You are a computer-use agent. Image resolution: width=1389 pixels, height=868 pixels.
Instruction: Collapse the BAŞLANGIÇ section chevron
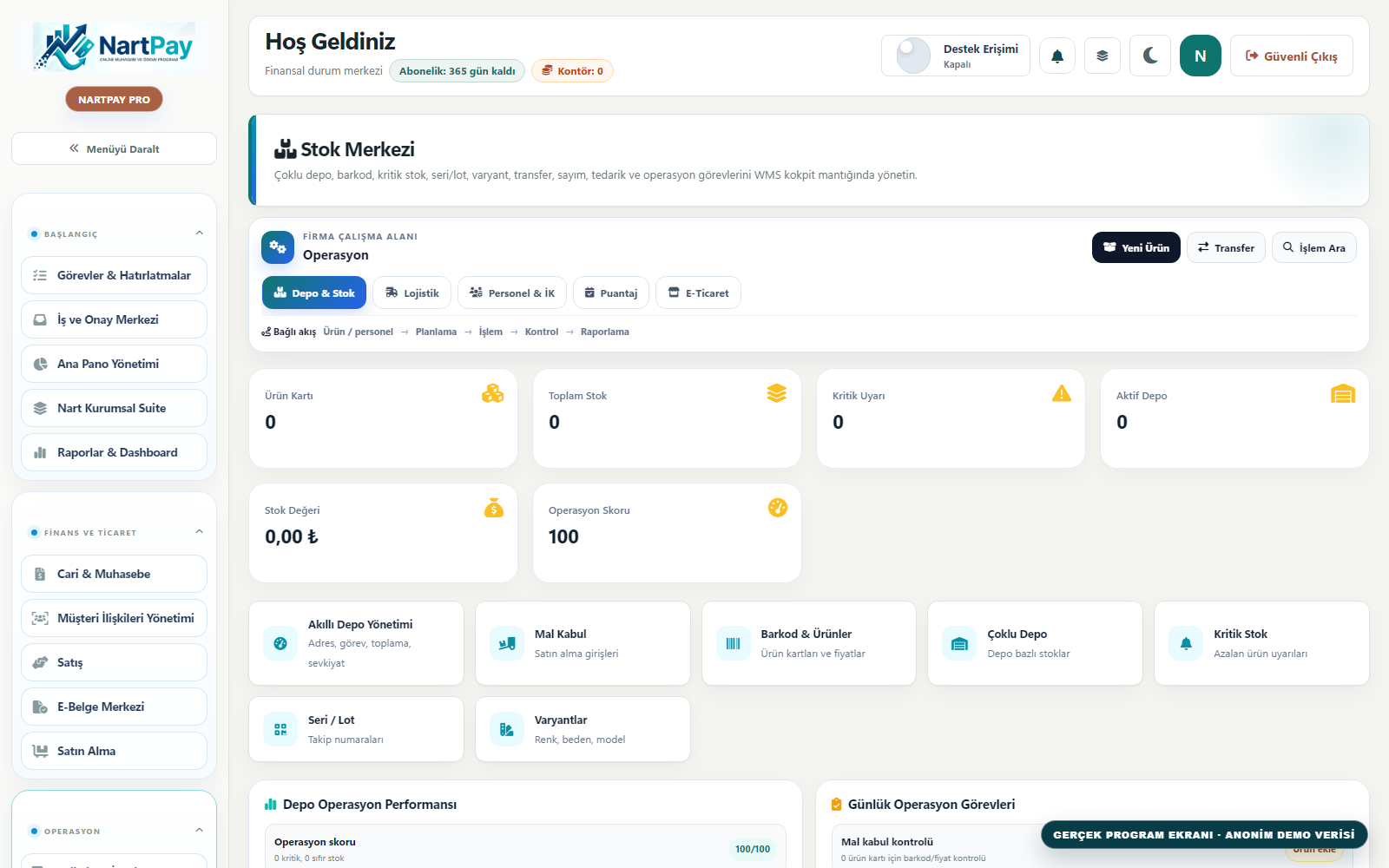coord(200,233)
